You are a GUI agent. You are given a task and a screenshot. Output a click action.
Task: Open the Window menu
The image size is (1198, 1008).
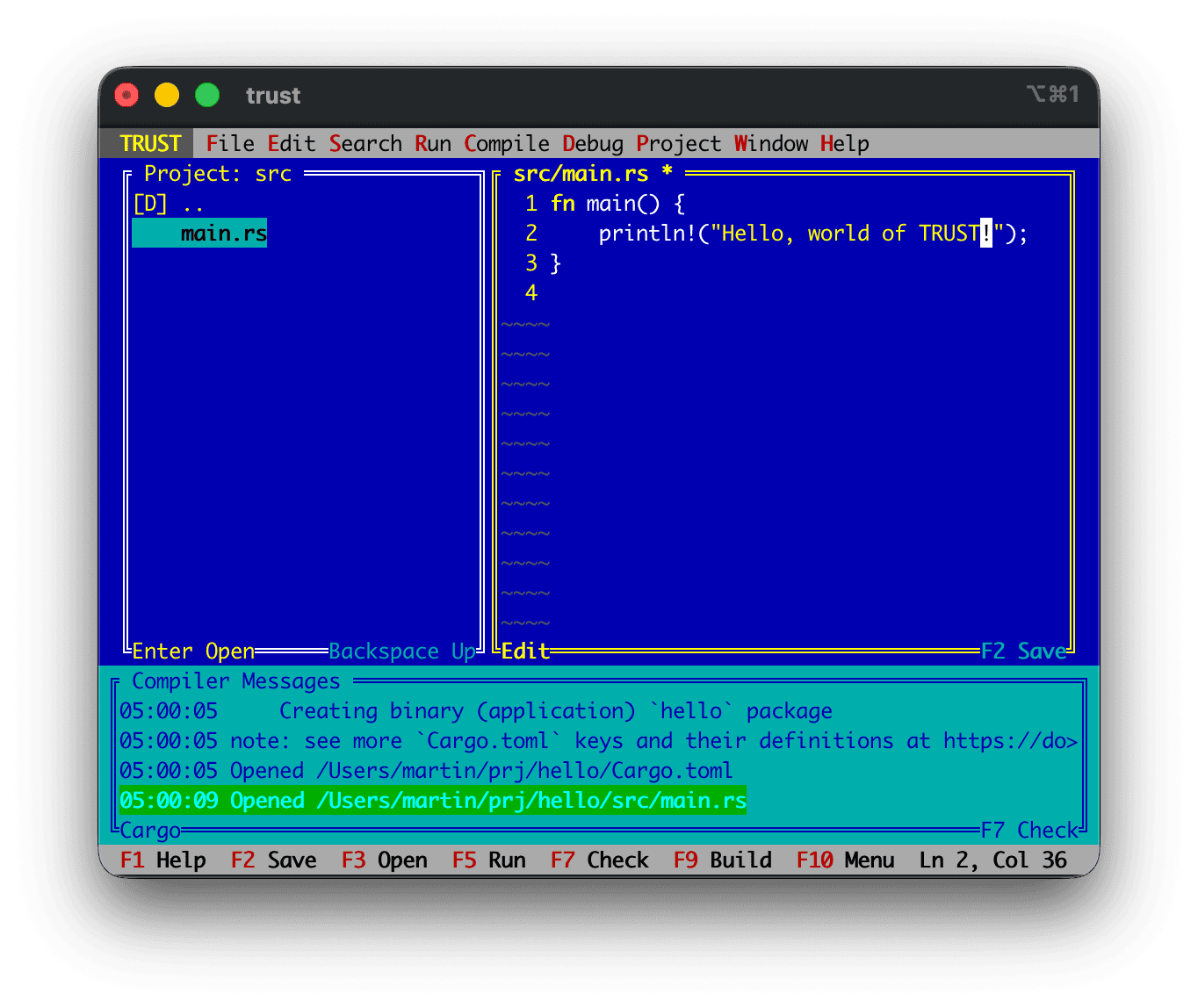click(x=771, y=143)
